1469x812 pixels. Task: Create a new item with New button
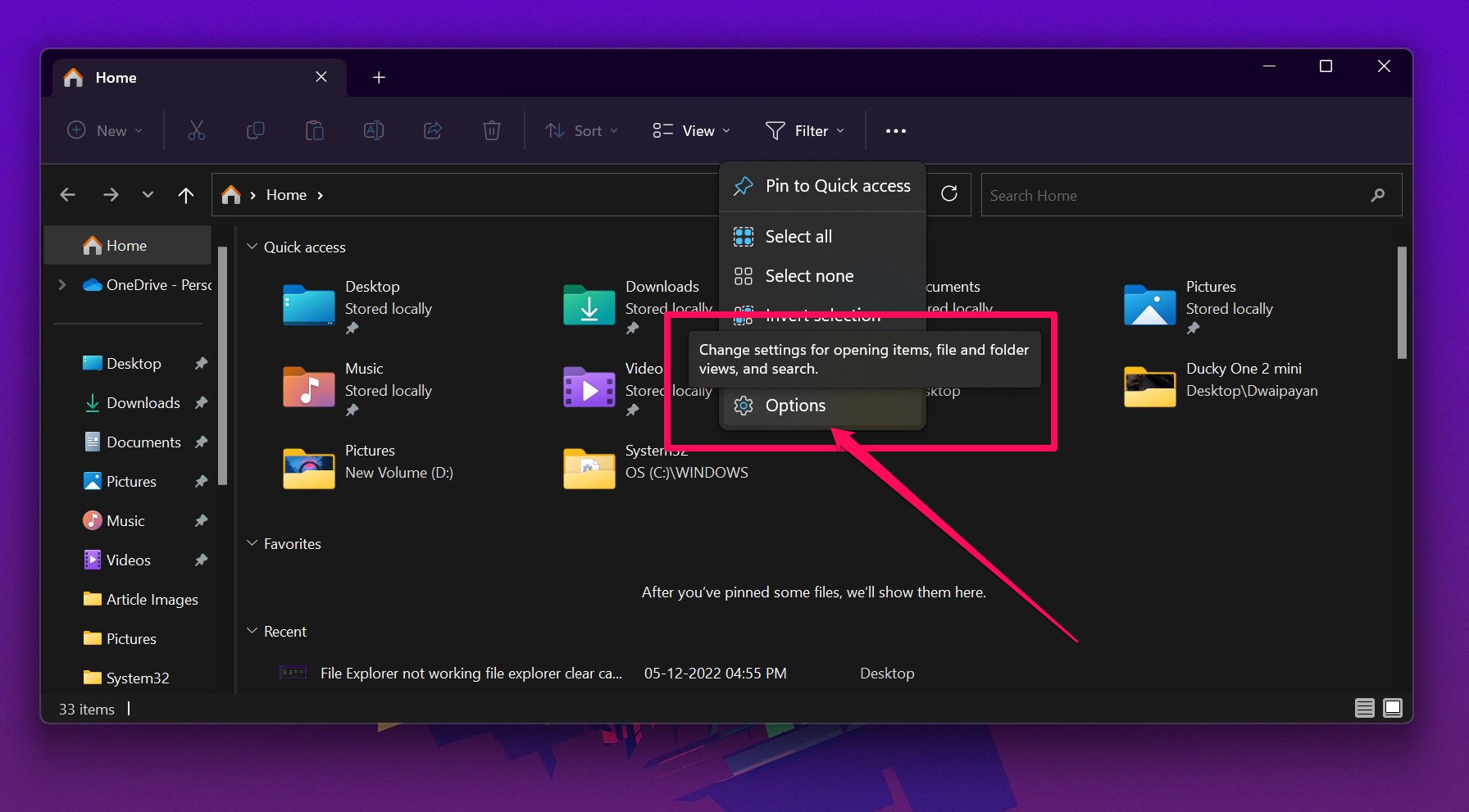tap(103, 130)
